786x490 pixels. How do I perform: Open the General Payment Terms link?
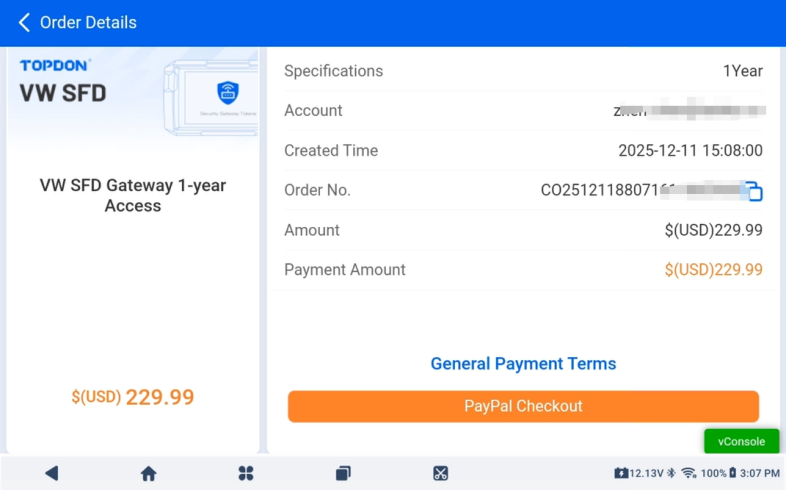[x=523, y=364]
